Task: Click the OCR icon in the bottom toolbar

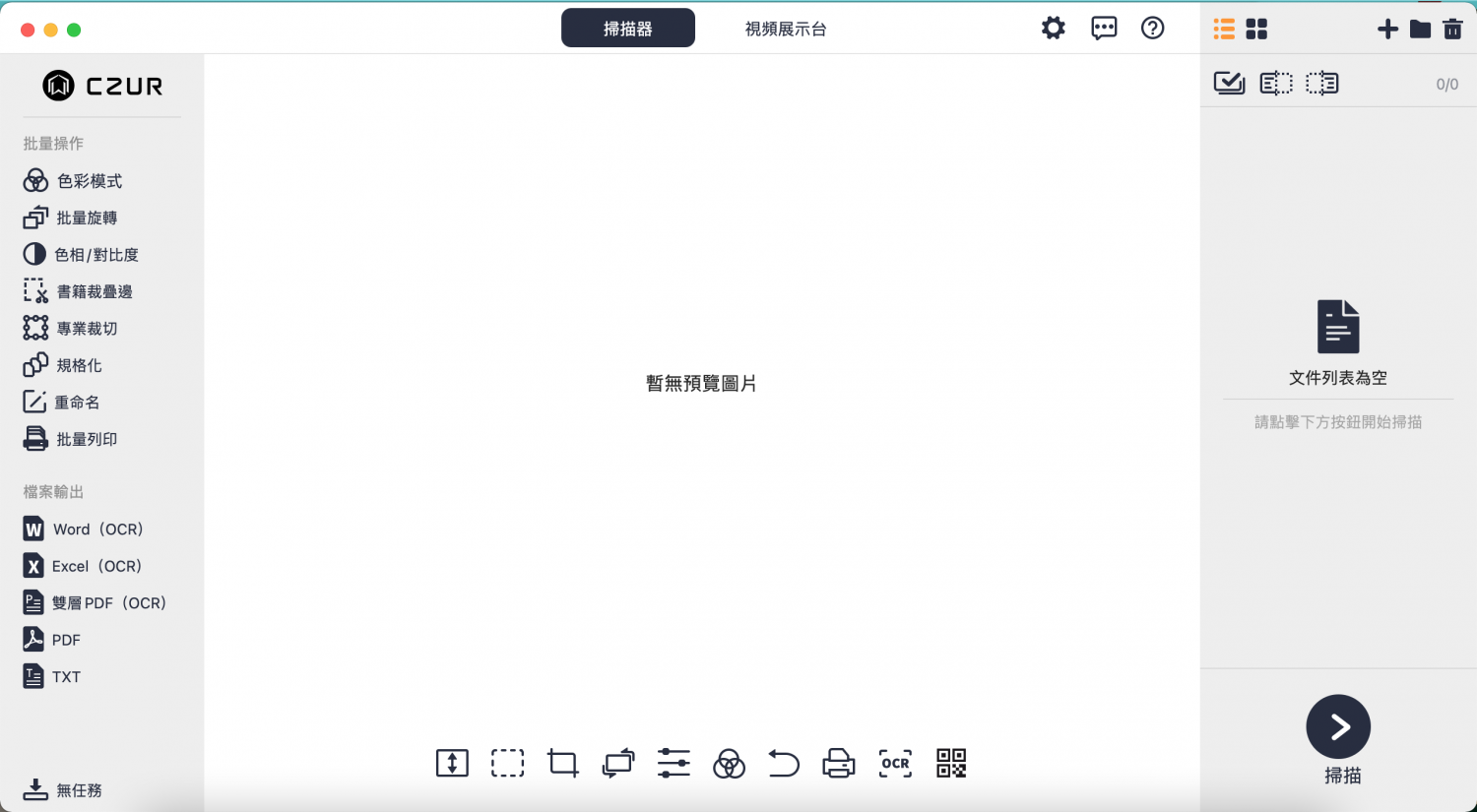Action: 894,763
